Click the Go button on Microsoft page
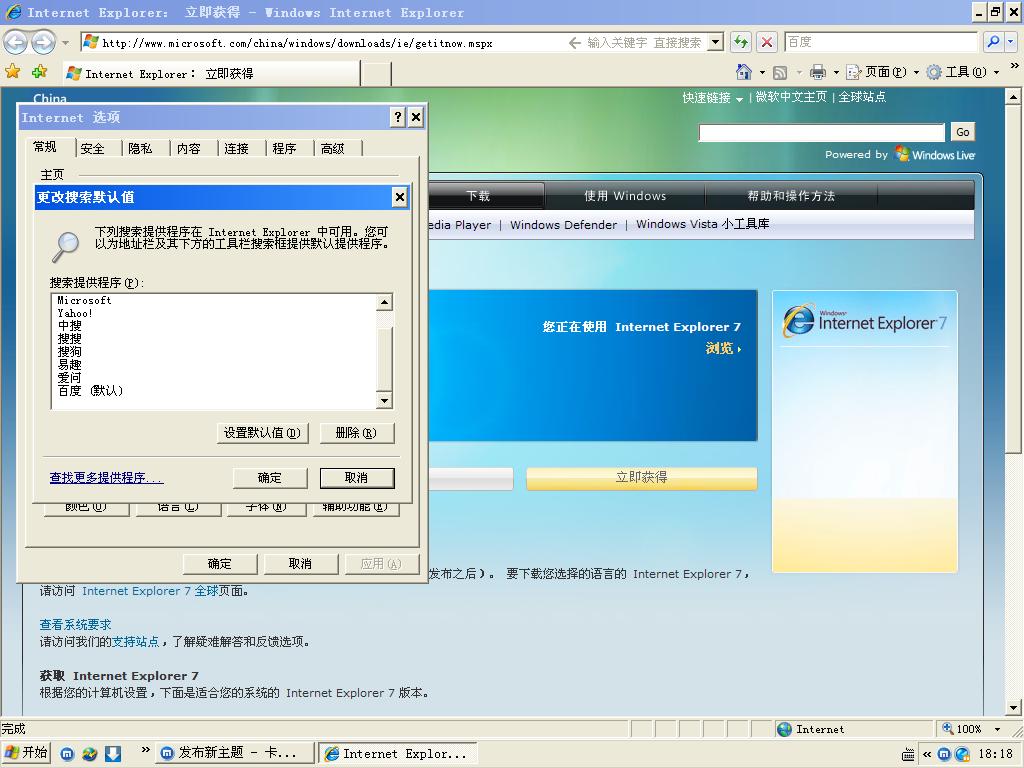This screenshot has width=1024, height=768. (x=963, y=132)
